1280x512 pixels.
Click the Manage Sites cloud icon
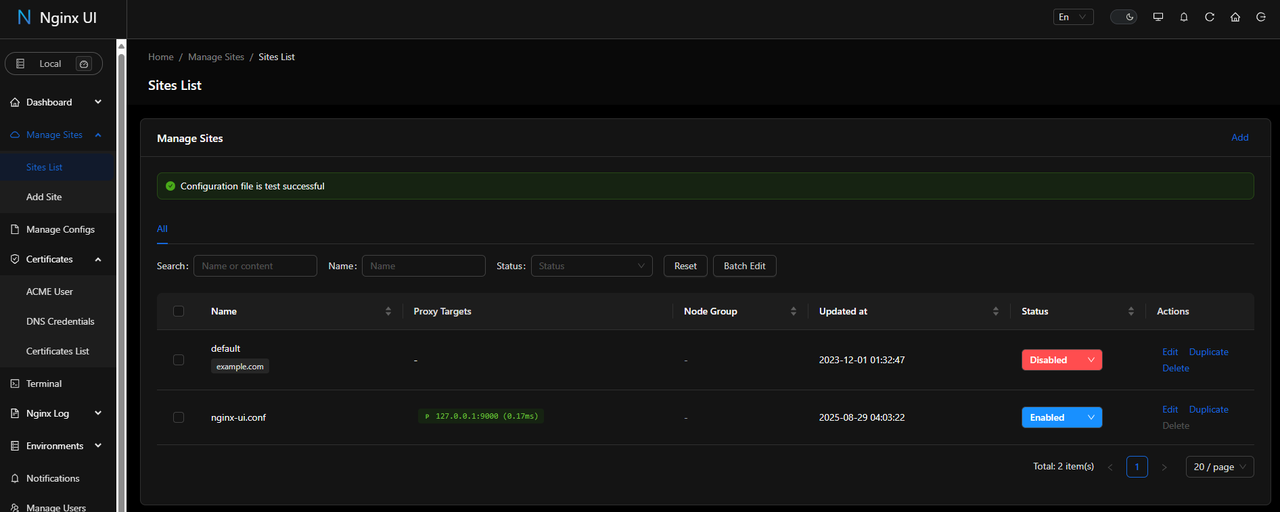[x=15, y=135]
